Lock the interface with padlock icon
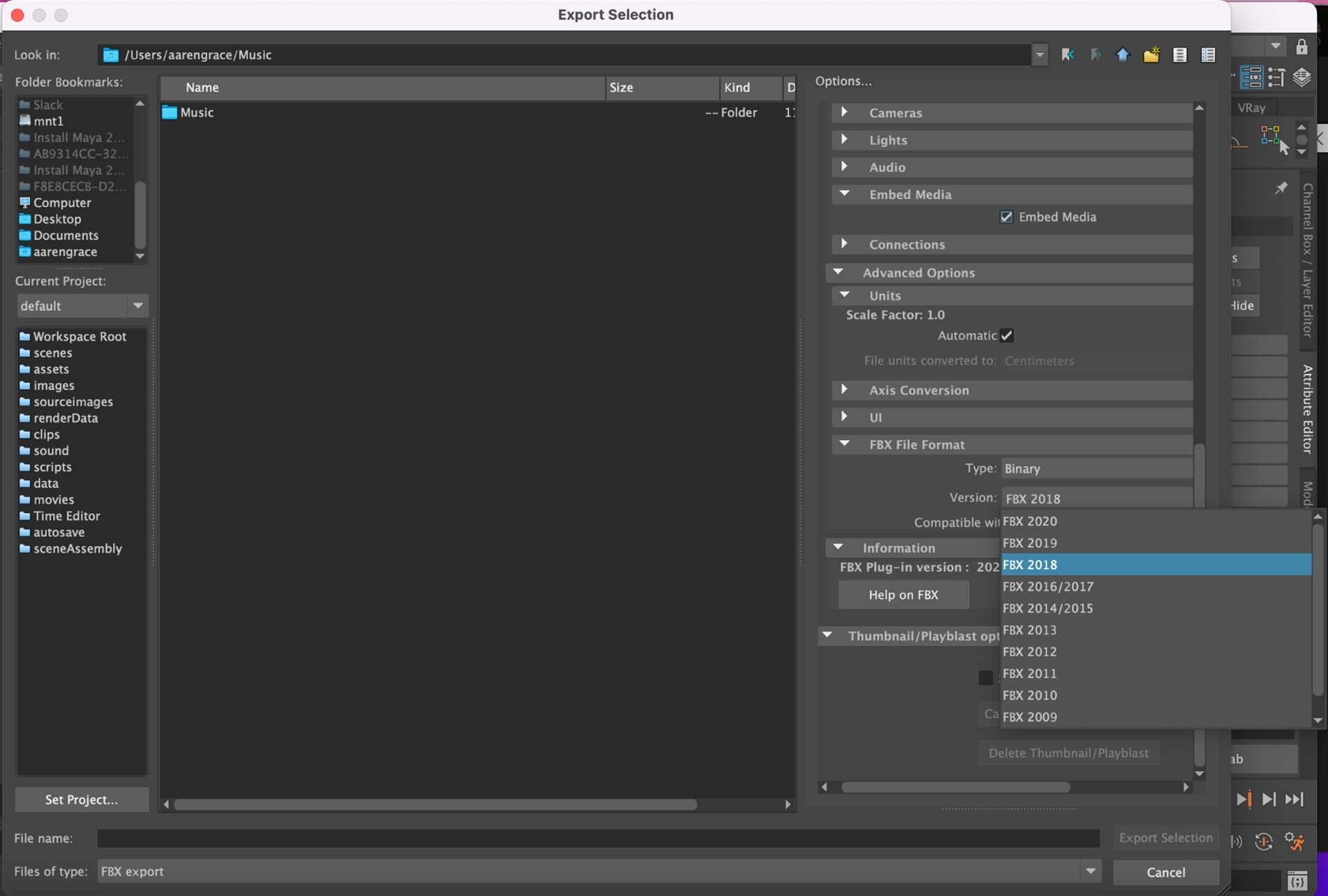 1302,47
